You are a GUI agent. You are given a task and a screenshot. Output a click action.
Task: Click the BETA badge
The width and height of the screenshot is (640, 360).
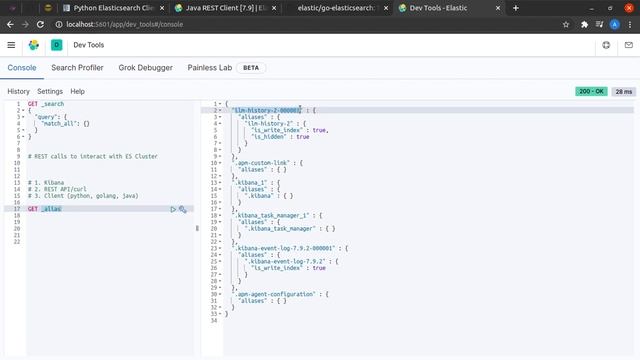[x=251, y=68]
